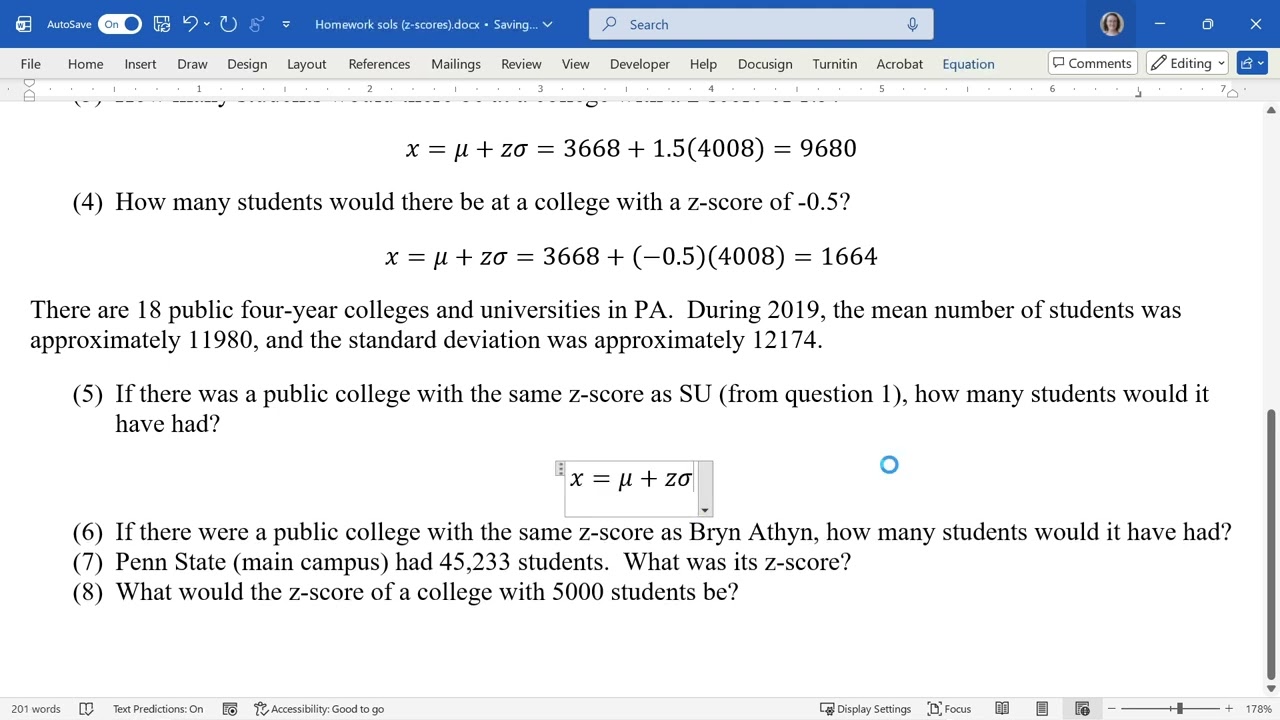Switch to the Insert ribbon tab
The image size is (1280, 720).
[x=140, y=64]
